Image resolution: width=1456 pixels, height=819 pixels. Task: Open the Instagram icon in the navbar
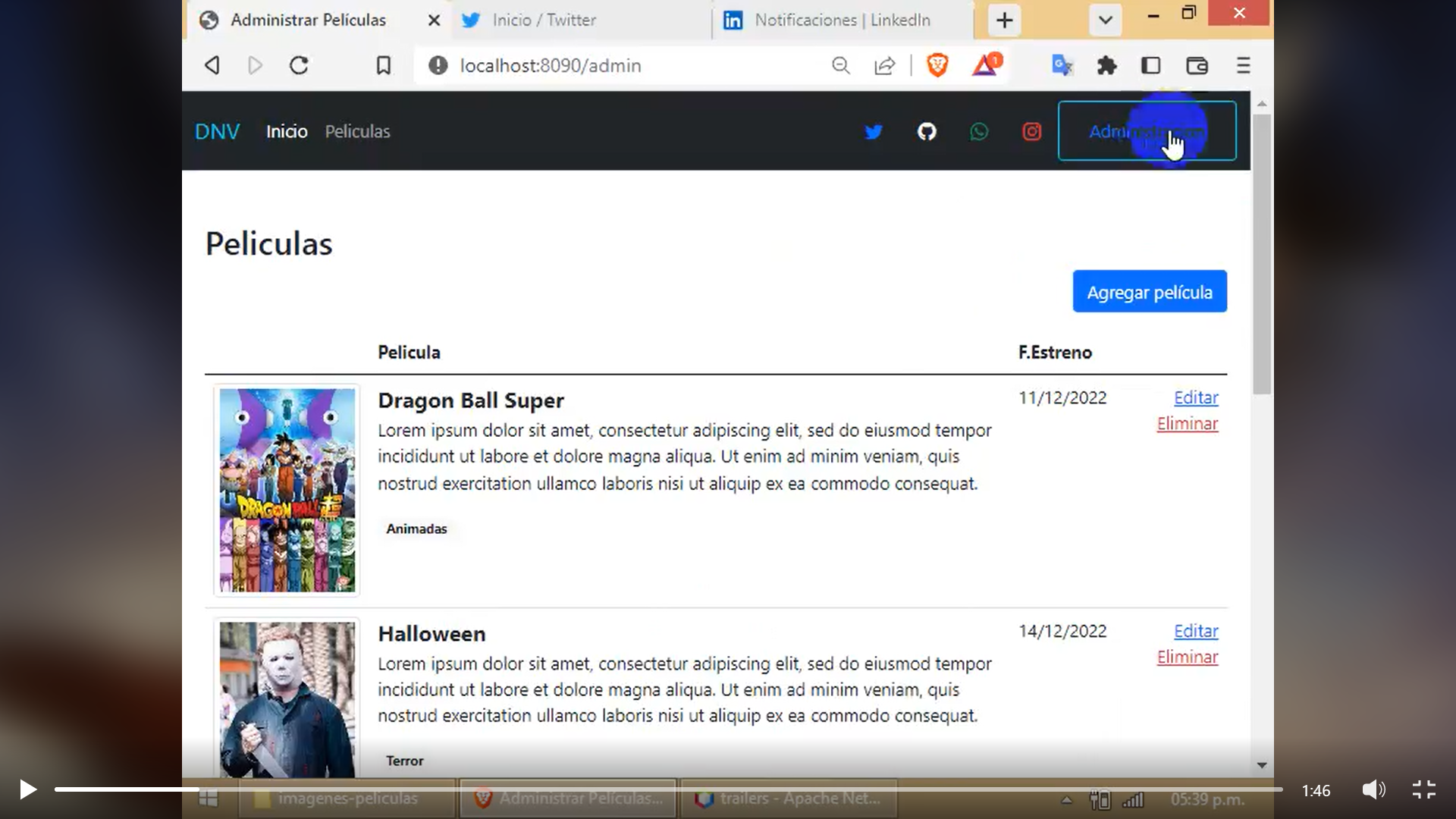pyautogui.click(x=1031, y=131)
